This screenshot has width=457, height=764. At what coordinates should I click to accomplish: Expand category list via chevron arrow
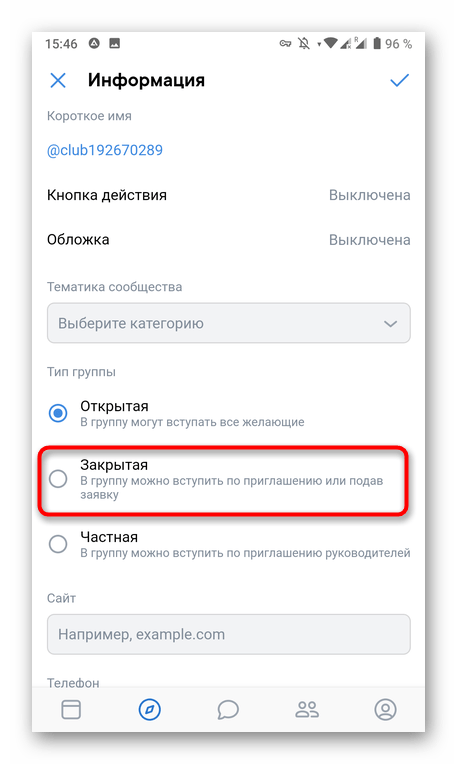390,324
